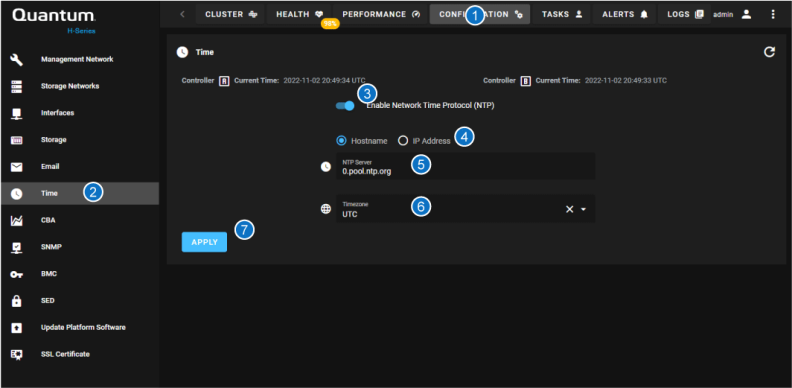Image resolution: width=792 pixels, height=388 pixels.
Task: Click the CBA chart icon
Action: [17, 221]
